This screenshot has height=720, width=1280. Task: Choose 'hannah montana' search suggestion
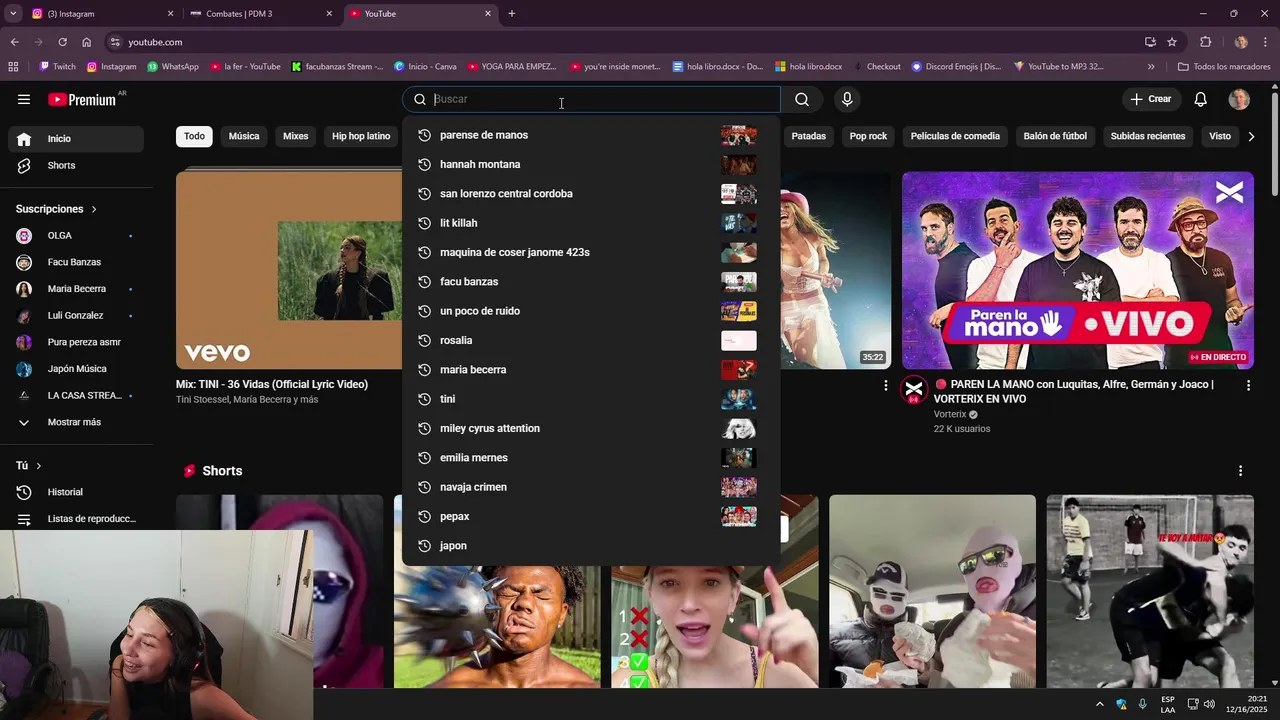click(x=591, y=164)
